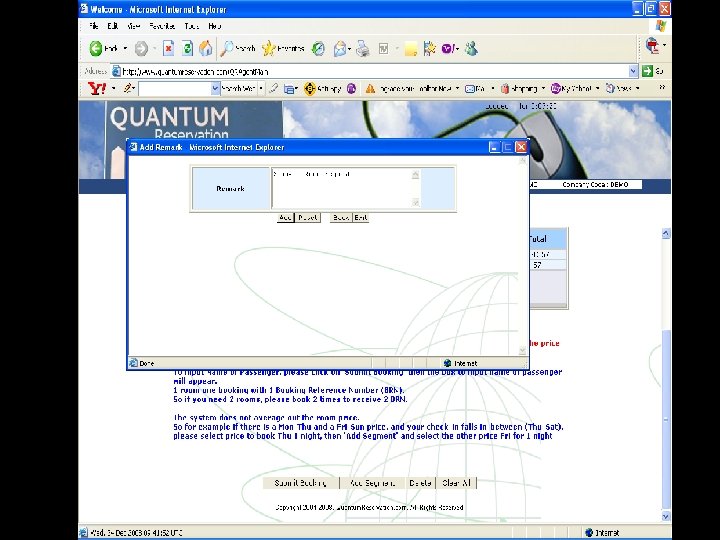This screenshot has height=540, width=720.
Task: Click Reset button in Add Remark window
Action: pos(308,217)
